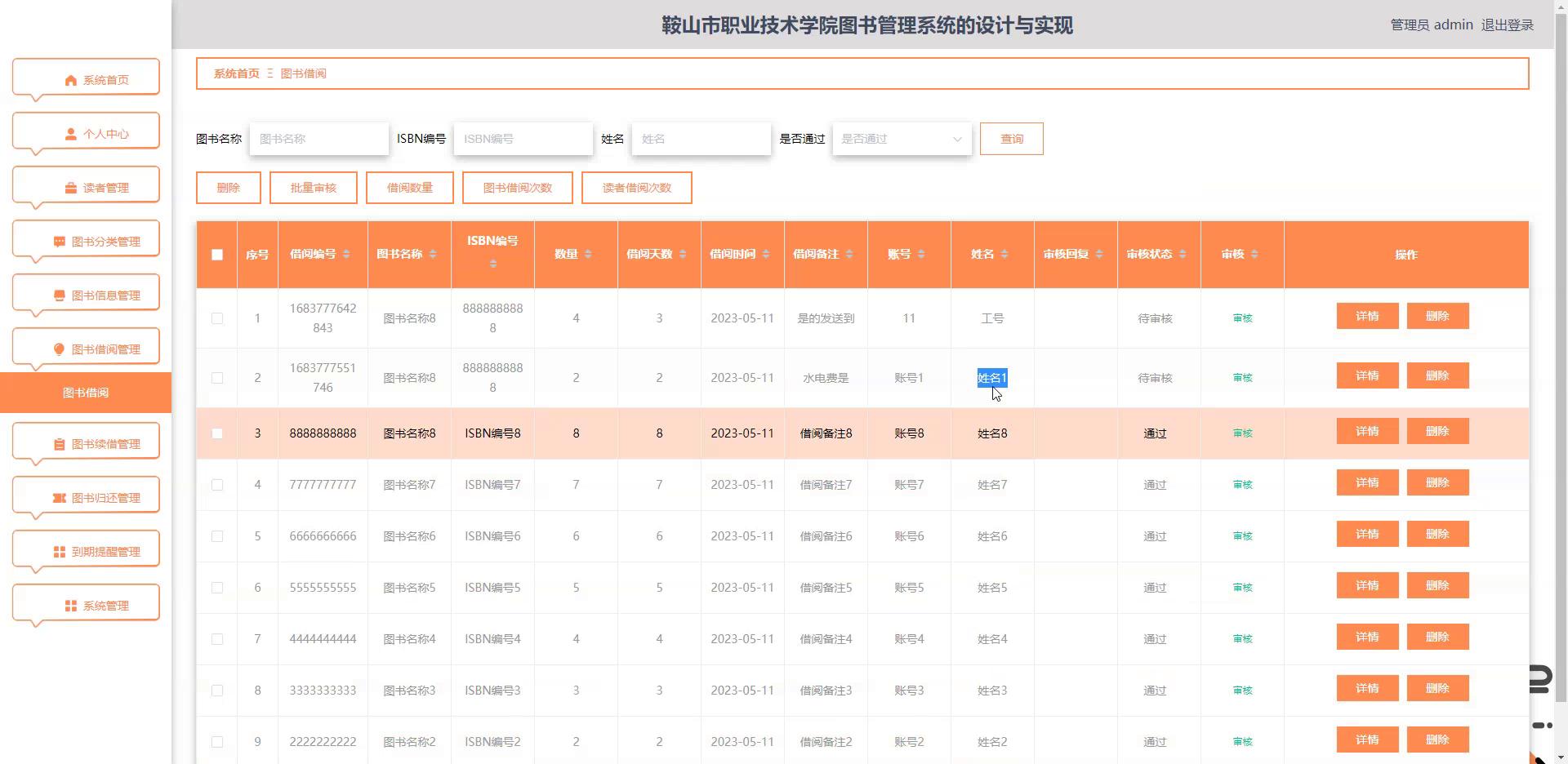Click 审核 link for row 1
This screenshot has height=764, width=1568.
pyautogui.click(x=1242, y=318)
